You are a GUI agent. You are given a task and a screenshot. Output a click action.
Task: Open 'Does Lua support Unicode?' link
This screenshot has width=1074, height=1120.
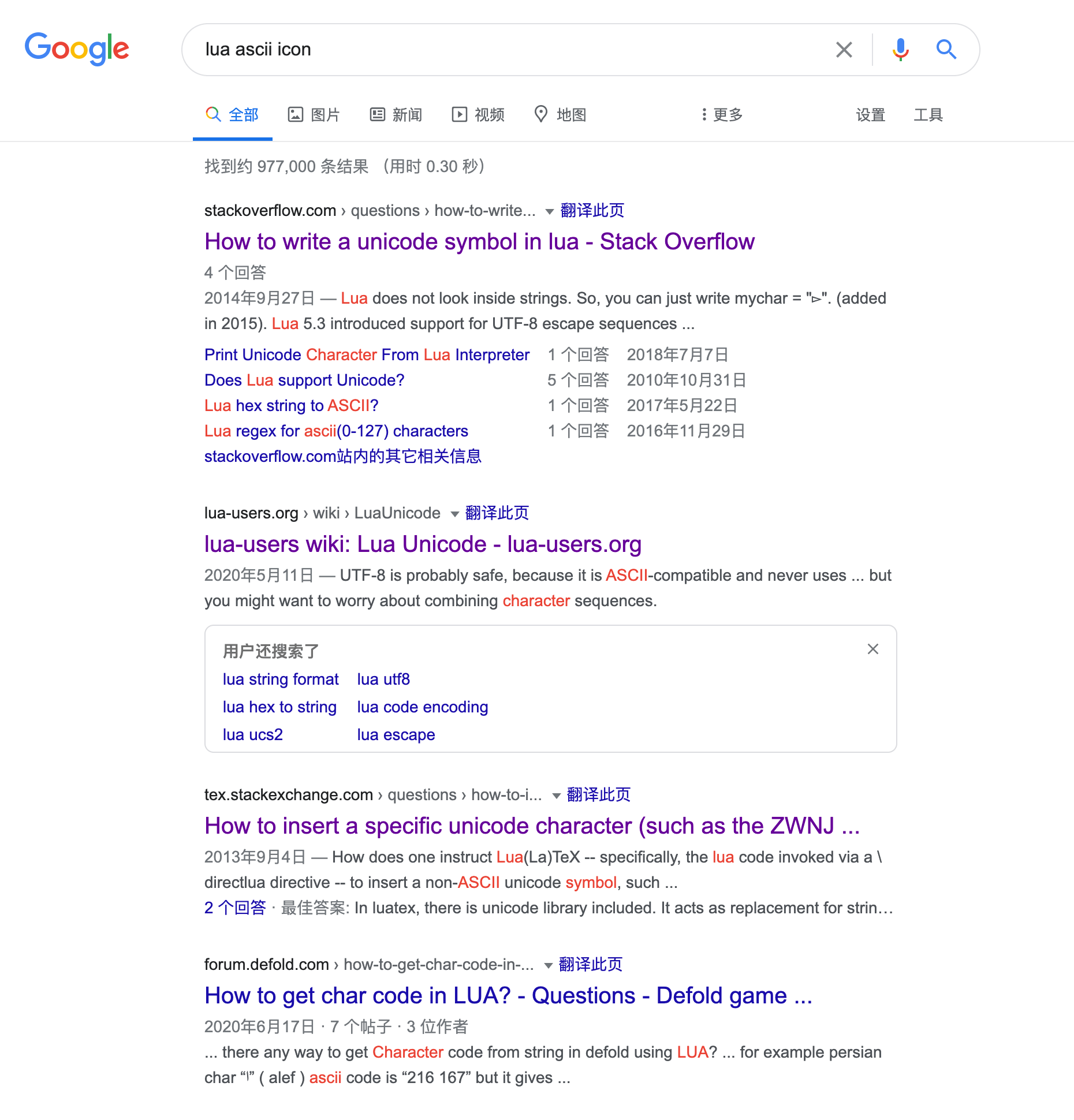click(x=304, y=380)
